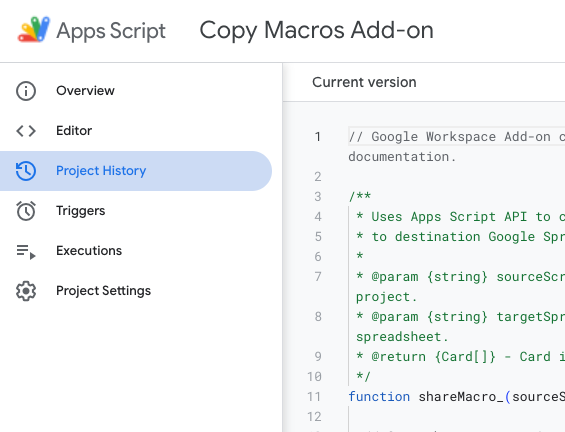Switch to the Editor page label

(74, 131)
